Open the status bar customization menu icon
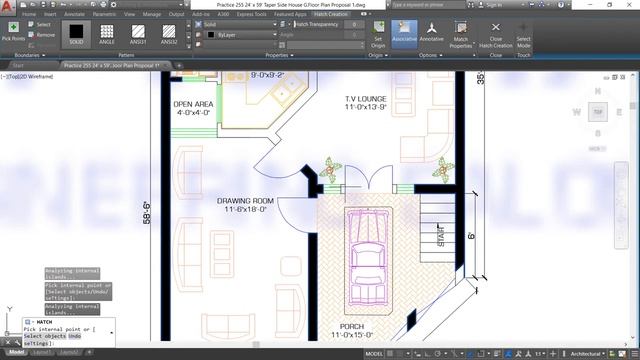This screenshot has width=640, height=360. coord(635,353)
